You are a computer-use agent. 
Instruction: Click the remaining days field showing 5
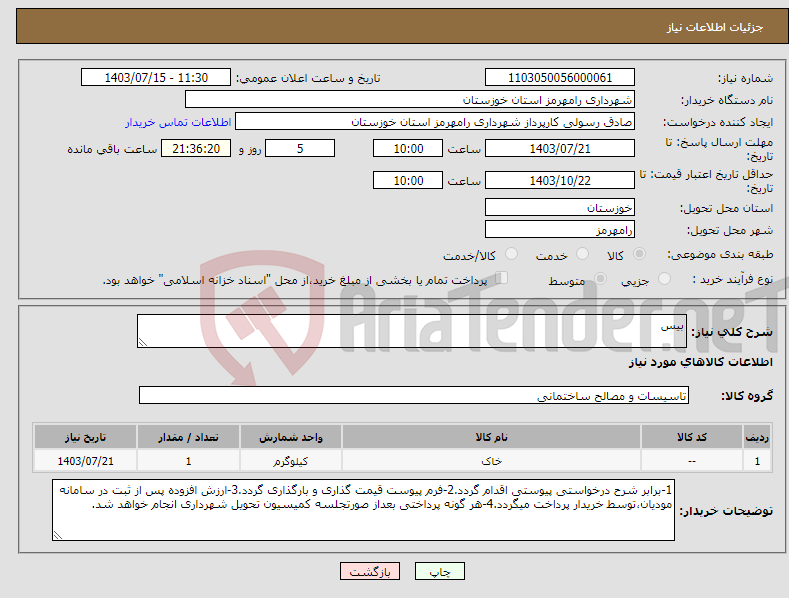pos(300,148)
